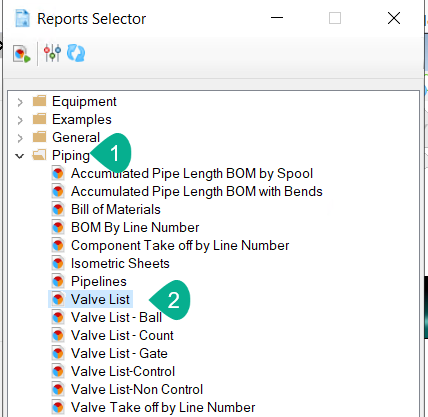
Task: Click the Bill of Materials report icon
Action: 58,209
